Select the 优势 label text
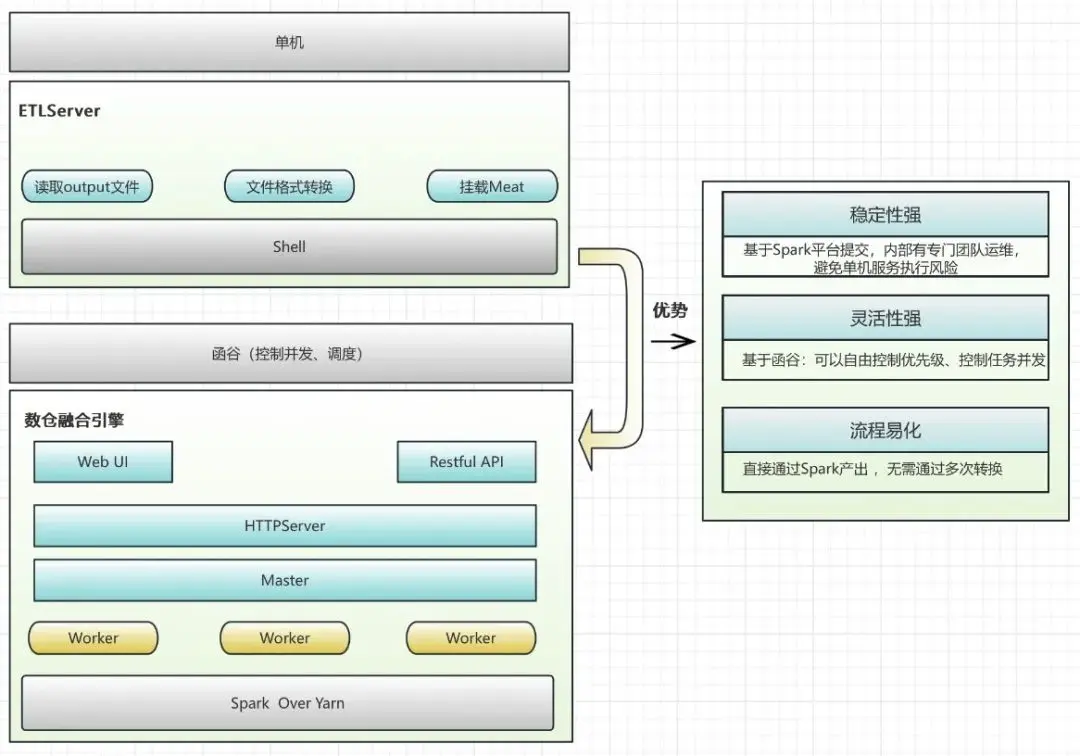The width and height of the screenshot is (1080, 756). click(670, 311)
